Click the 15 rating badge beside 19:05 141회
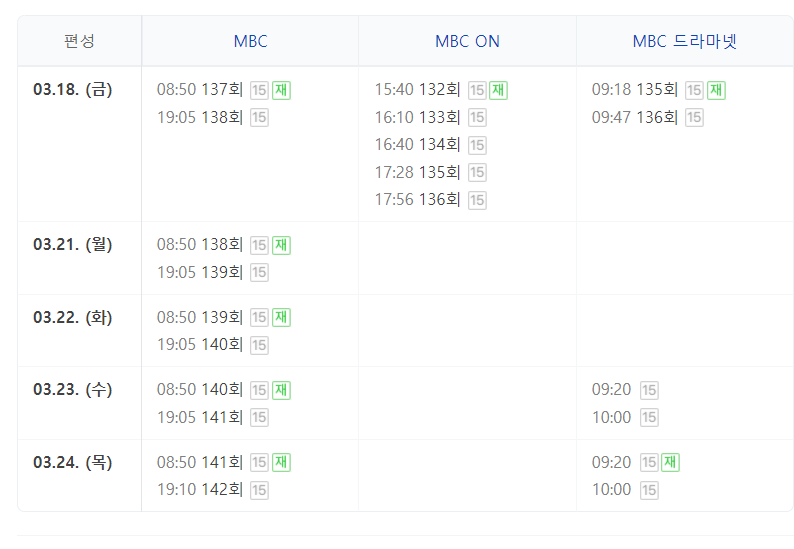Image resolution: width=794 pixels, height=549 pixels. [x=259, y=418]
